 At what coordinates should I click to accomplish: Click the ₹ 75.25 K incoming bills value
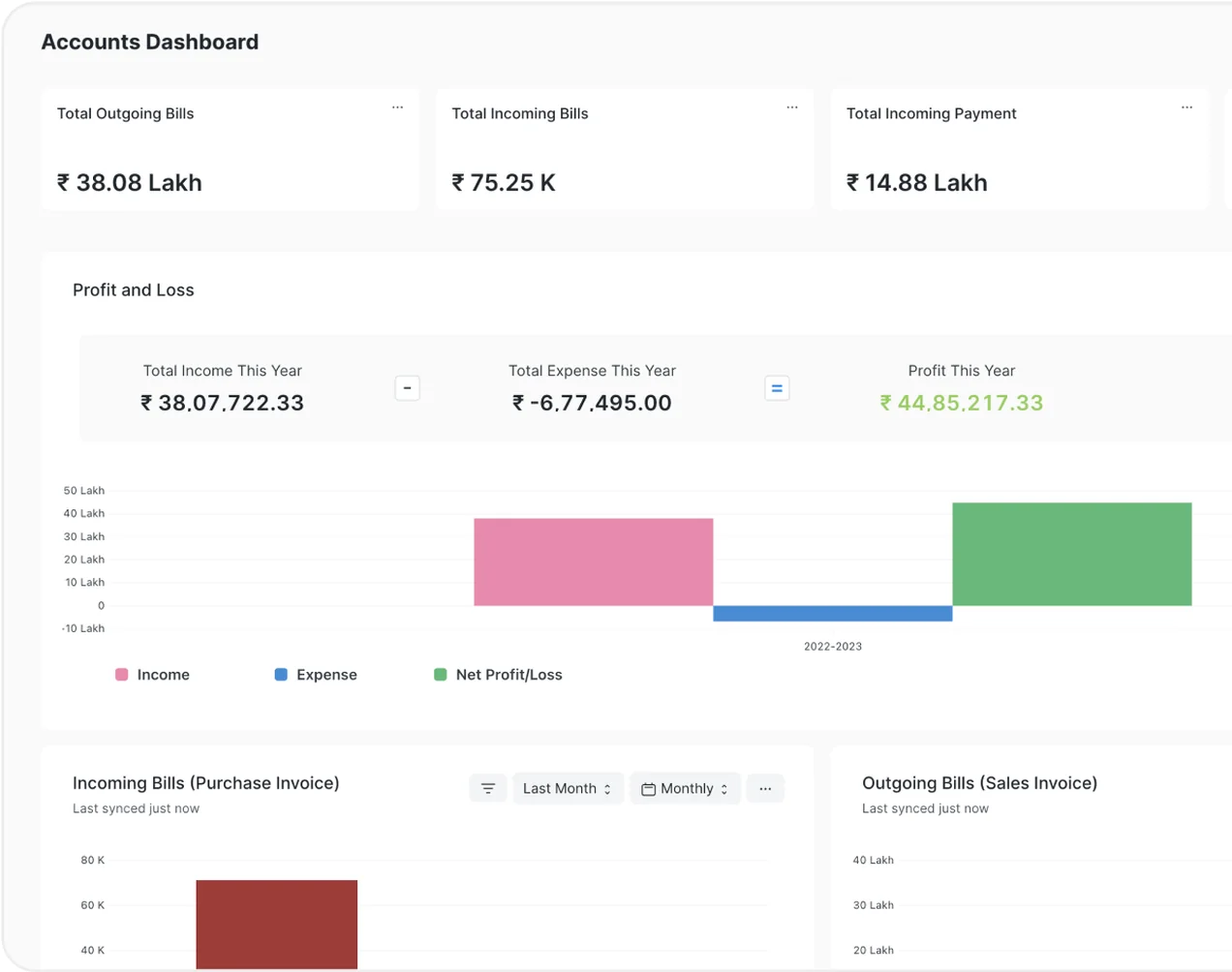504,183
